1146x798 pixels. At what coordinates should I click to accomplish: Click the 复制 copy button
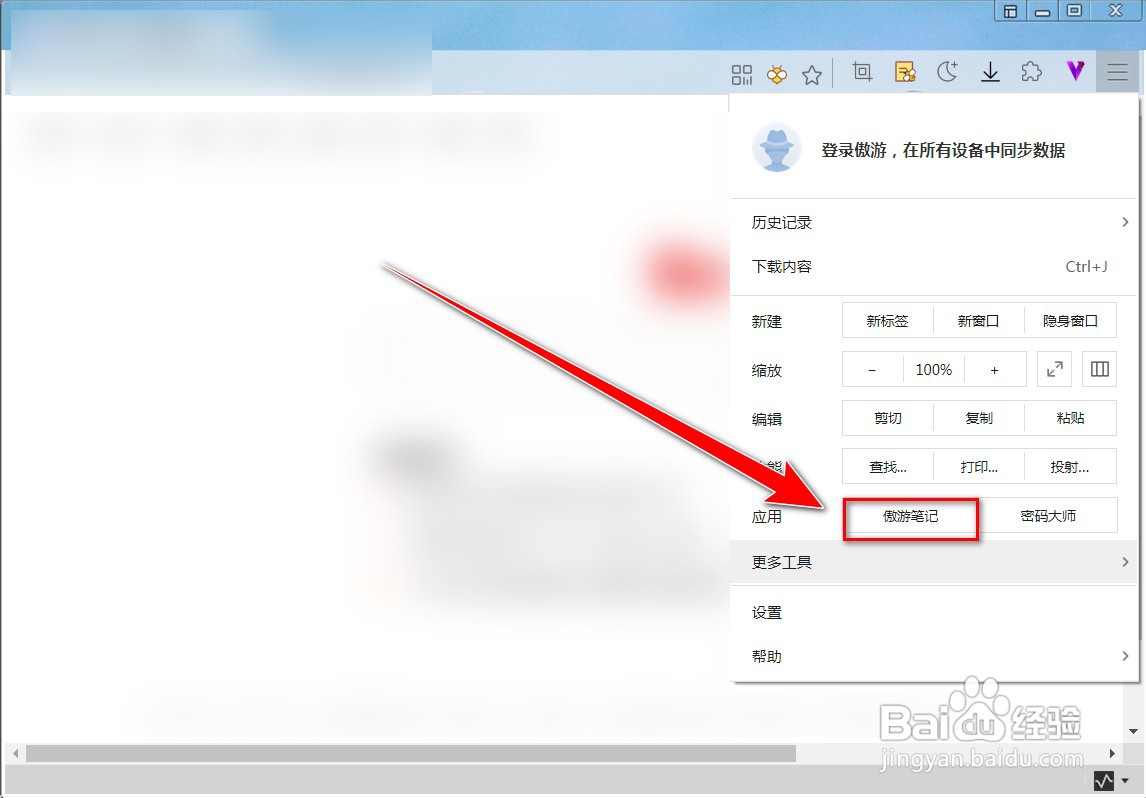(x=979, y=418)
